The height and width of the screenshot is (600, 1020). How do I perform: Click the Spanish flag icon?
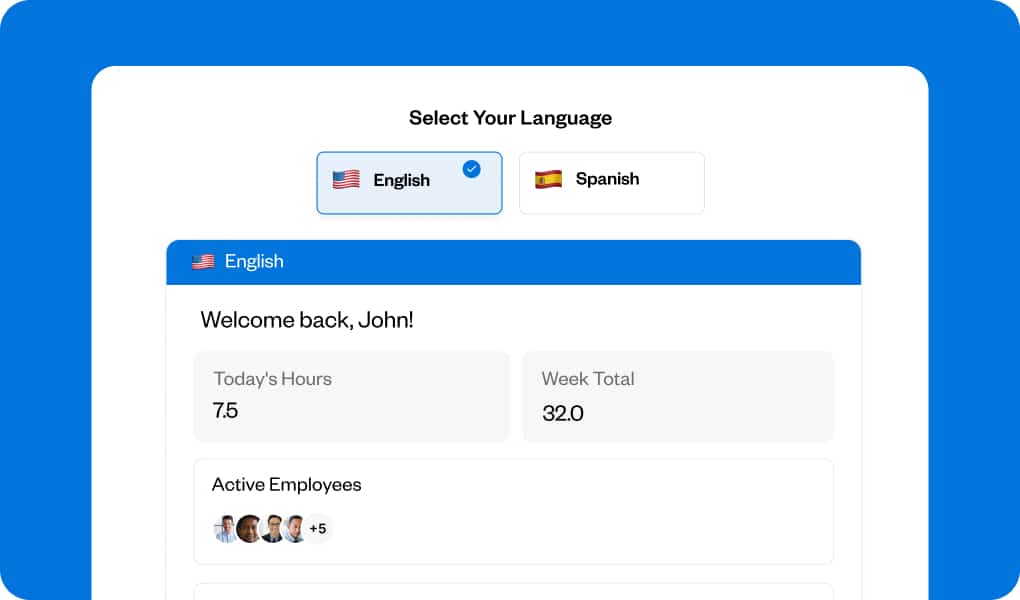click(549, 180)
